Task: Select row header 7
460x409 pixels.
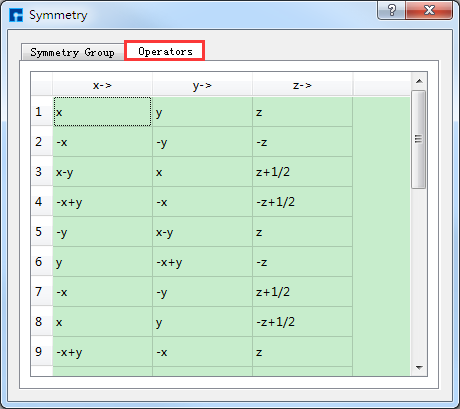Action: click(x=42, y=291)
